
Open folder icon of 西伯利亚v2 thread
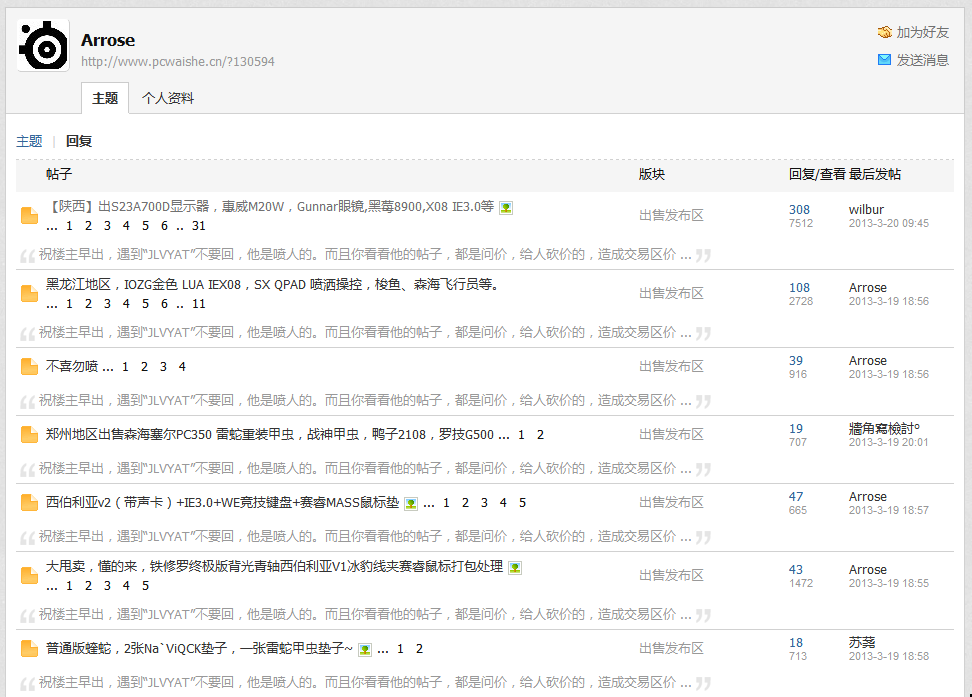click(29, 502)
